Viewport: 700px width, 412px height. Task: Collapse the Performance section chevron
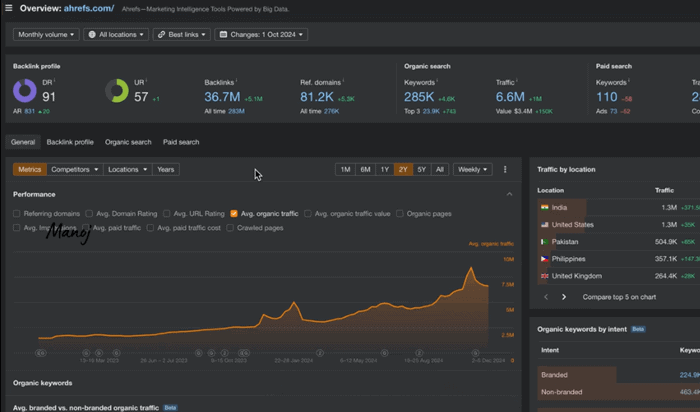click(x=509, y=194)
